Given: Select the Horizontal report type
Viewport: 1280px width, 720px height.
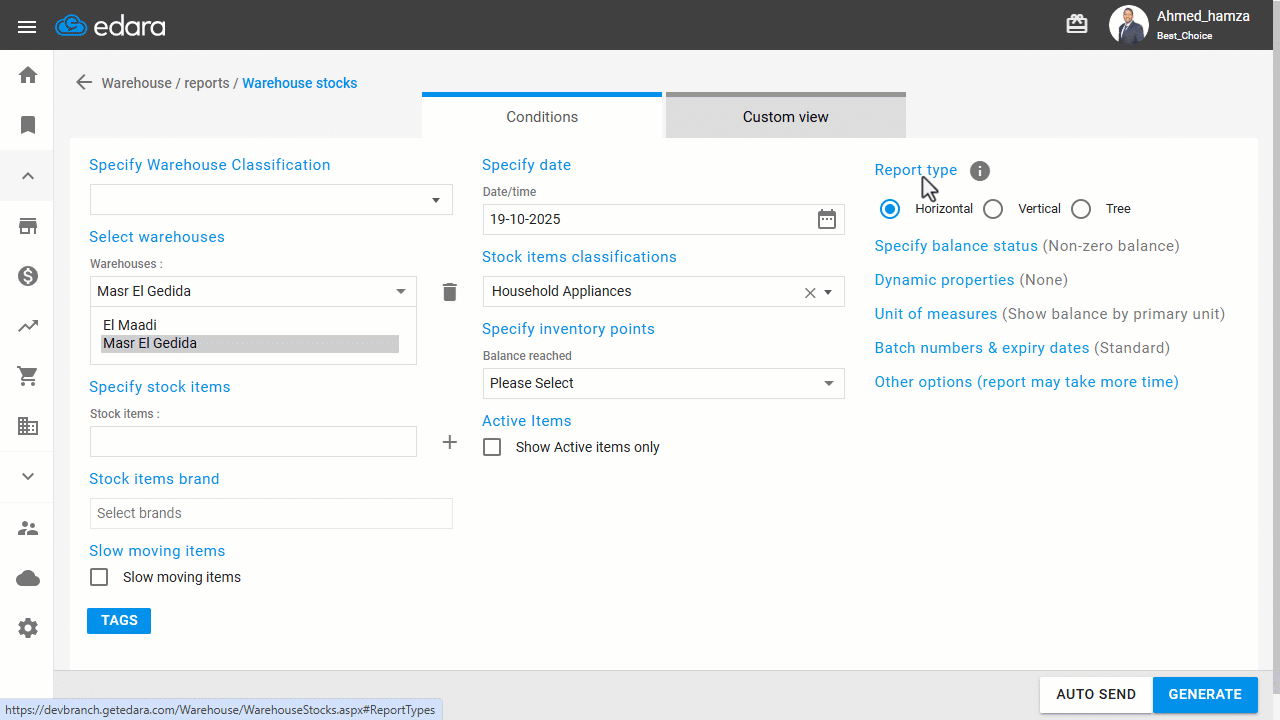Looking at the screenshot, I should 890,209.
